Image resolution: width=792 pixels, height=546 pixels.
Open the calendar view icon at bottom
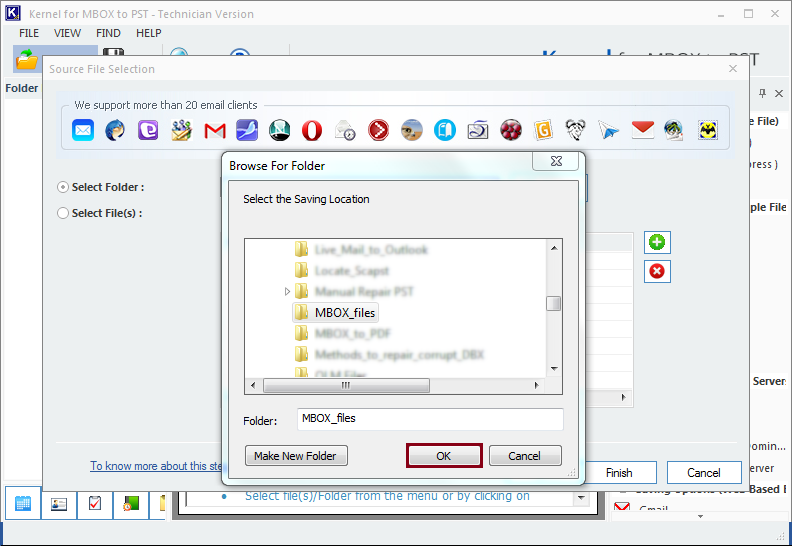click(23, 504)
